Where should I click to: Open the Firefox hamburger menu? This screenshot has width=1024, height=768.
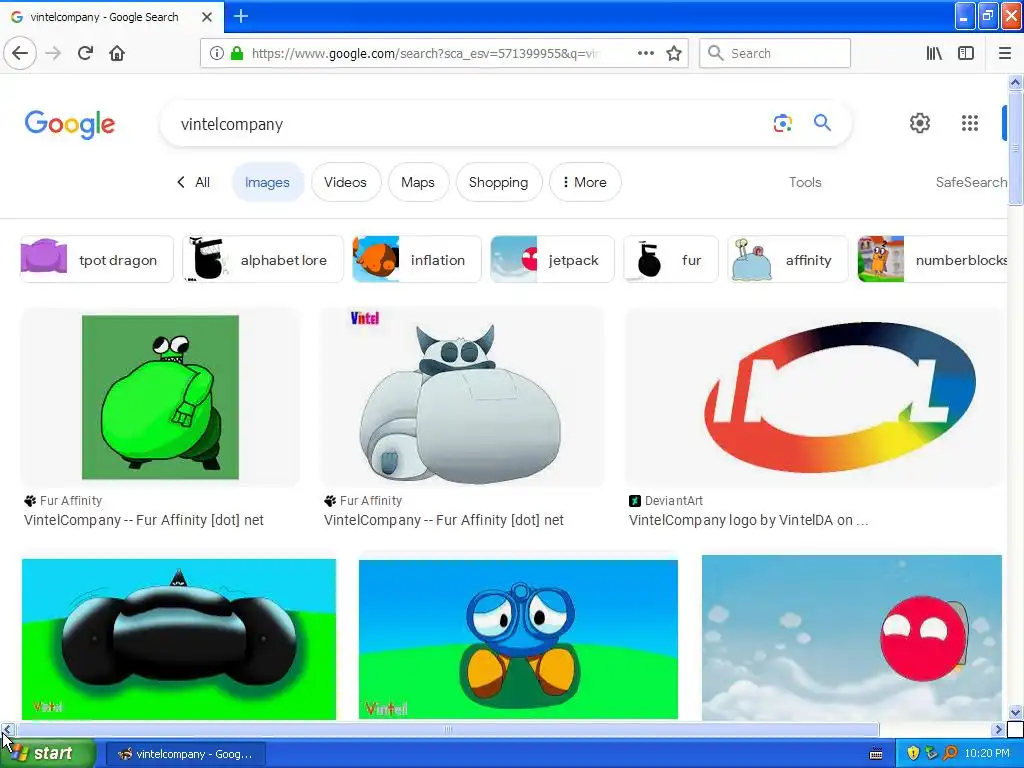[x=1004, y=53]
